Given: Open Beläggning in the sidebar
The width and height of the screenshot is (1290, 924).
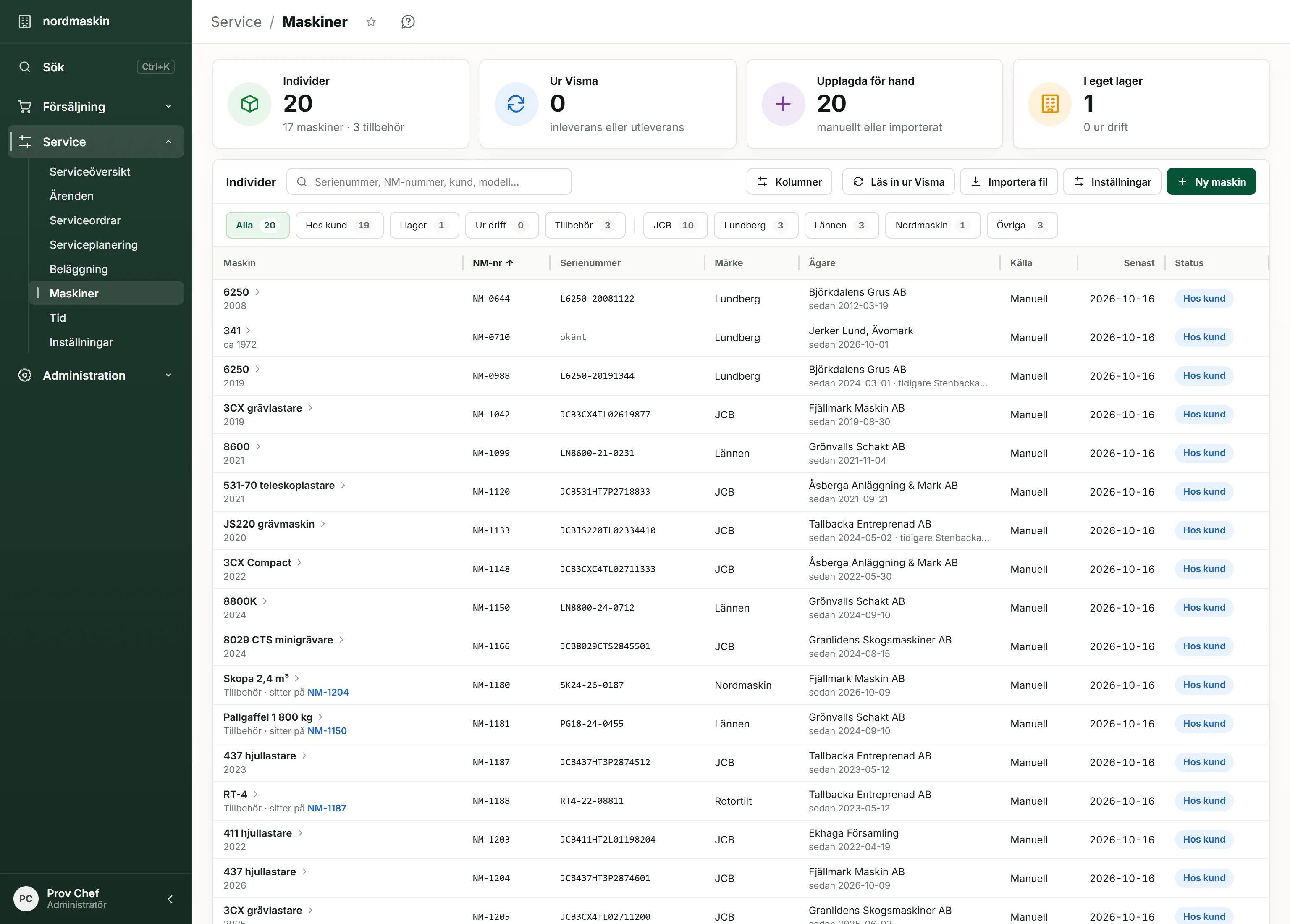Looking at the screenshot, I should pyautogui.click(x=79, y=270).
